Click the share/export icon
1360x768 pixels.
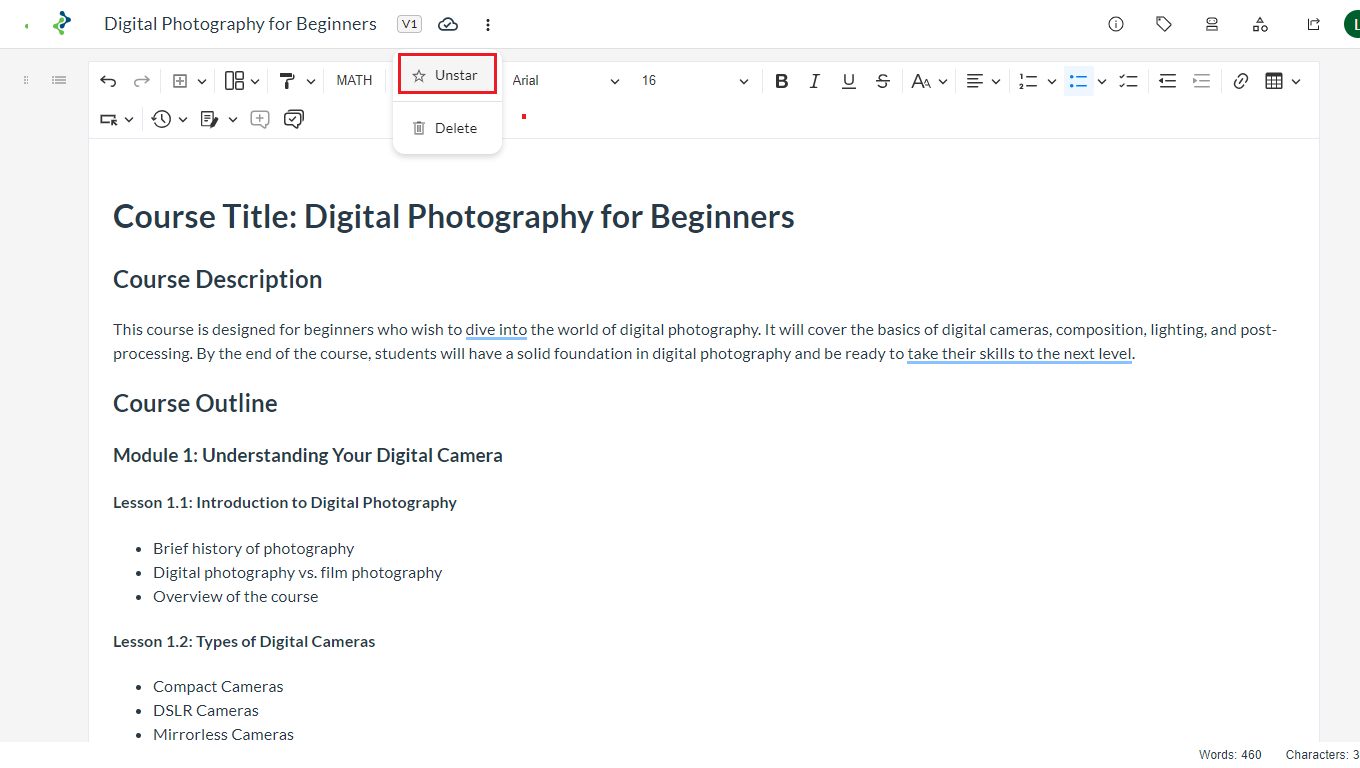1314,24
